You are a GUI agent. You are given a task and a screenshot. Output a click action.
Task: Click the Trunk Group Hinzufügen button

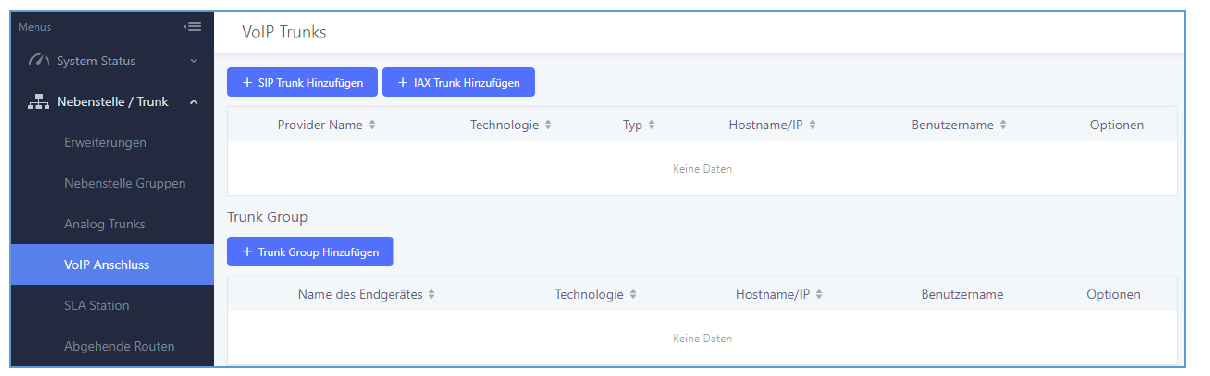pos(310,252)
